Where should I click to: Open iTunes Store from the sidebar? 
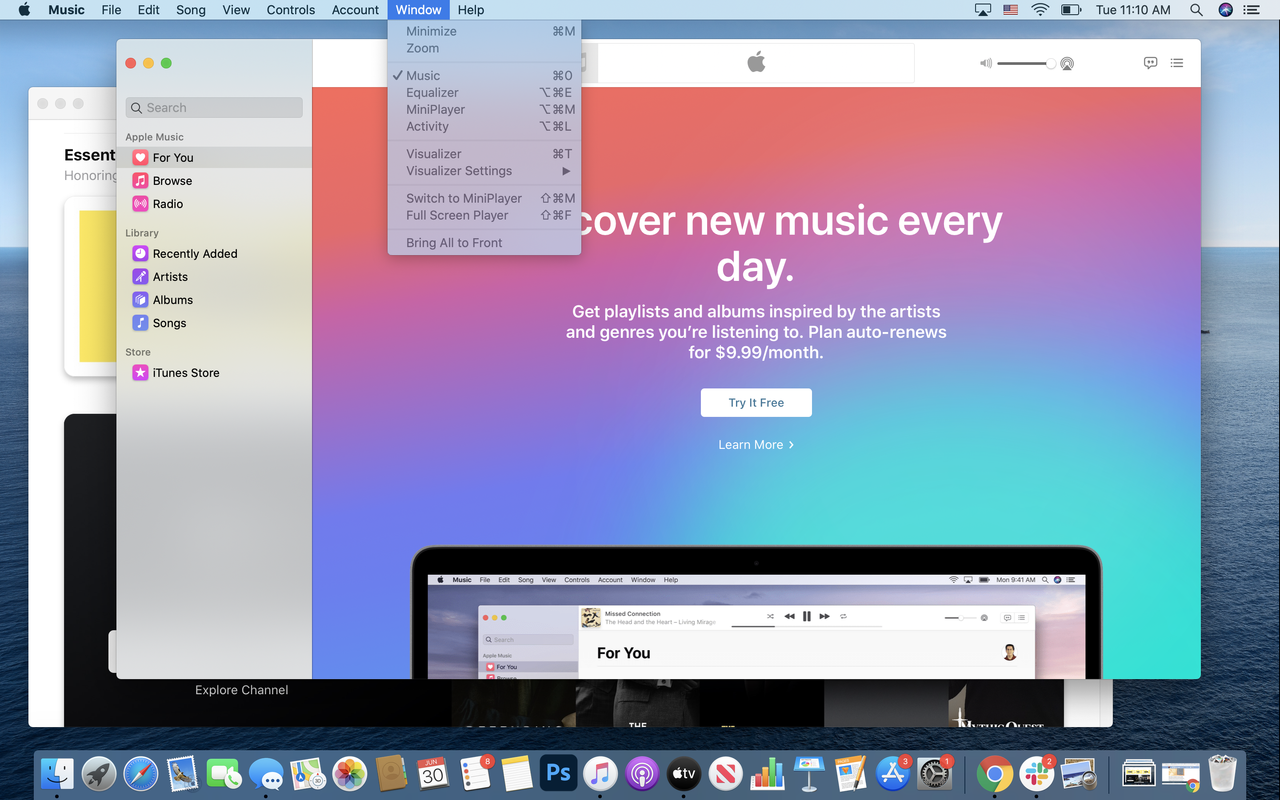(x=213, y=373)
